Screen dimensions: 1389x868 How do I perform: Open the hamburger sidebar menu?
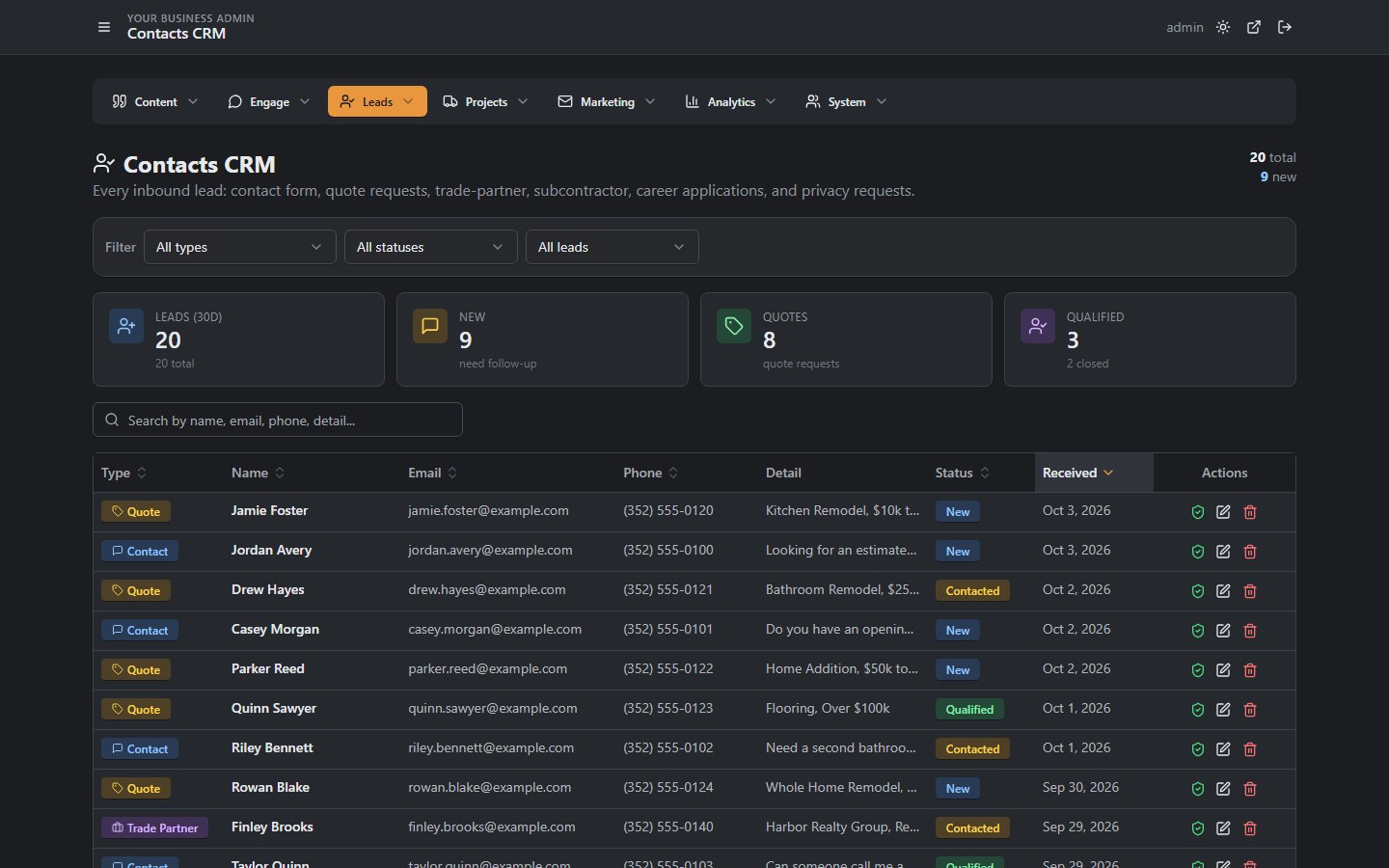[104, 27]
